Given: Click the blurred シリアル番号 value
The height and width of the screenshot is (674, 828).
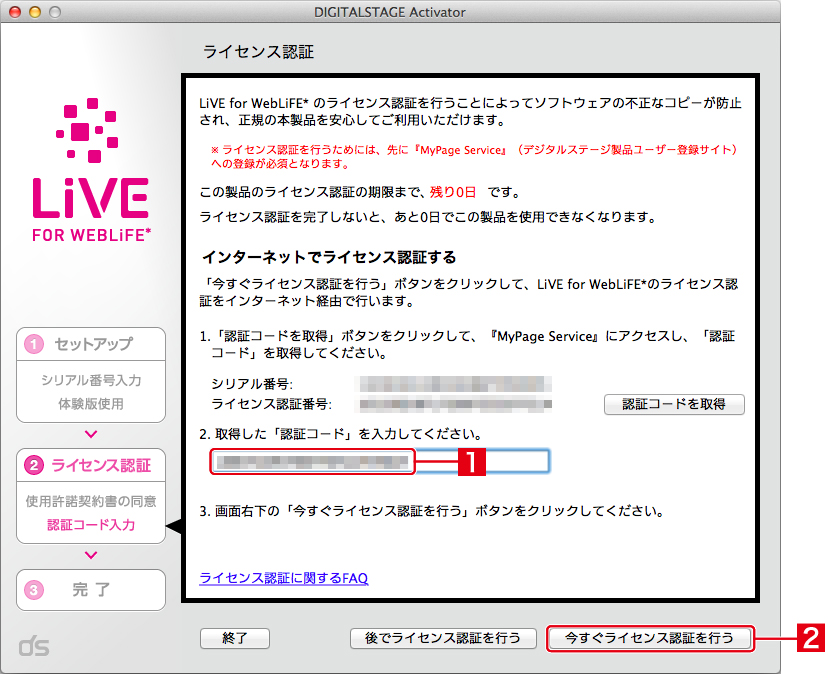Looking at the screenshot, I should 456,384.
